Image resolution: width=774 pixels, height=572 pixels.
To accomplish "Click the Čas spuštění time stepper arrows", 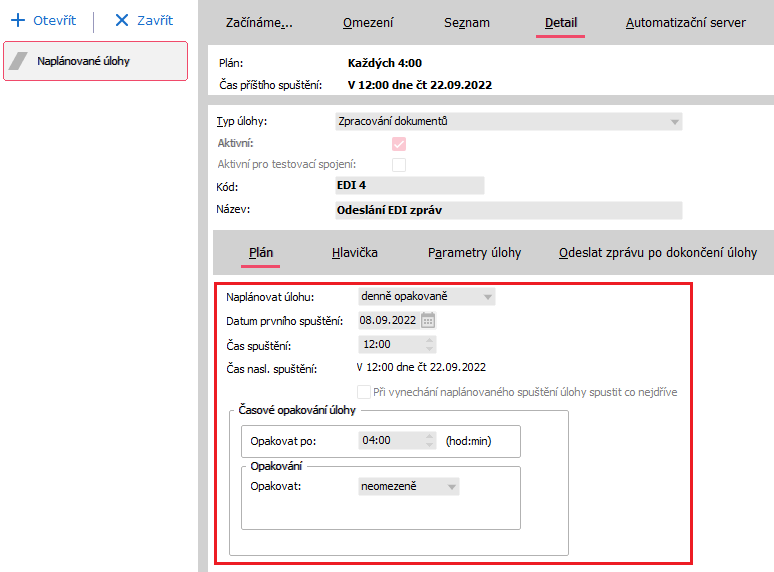I will pyautogui.click(x=430, y=344).
